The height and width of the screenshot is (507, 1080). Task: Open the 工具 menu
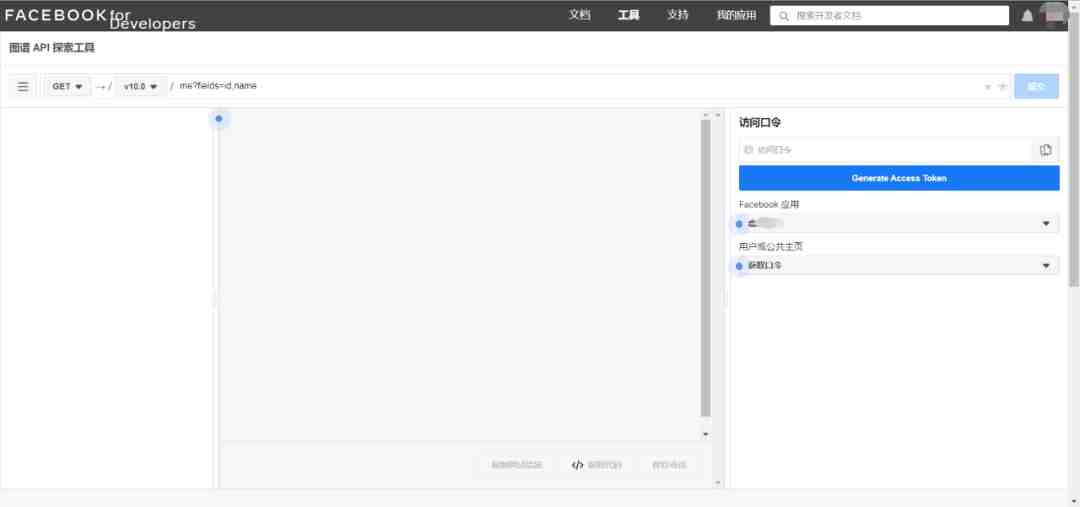click(x=628, y=15)
